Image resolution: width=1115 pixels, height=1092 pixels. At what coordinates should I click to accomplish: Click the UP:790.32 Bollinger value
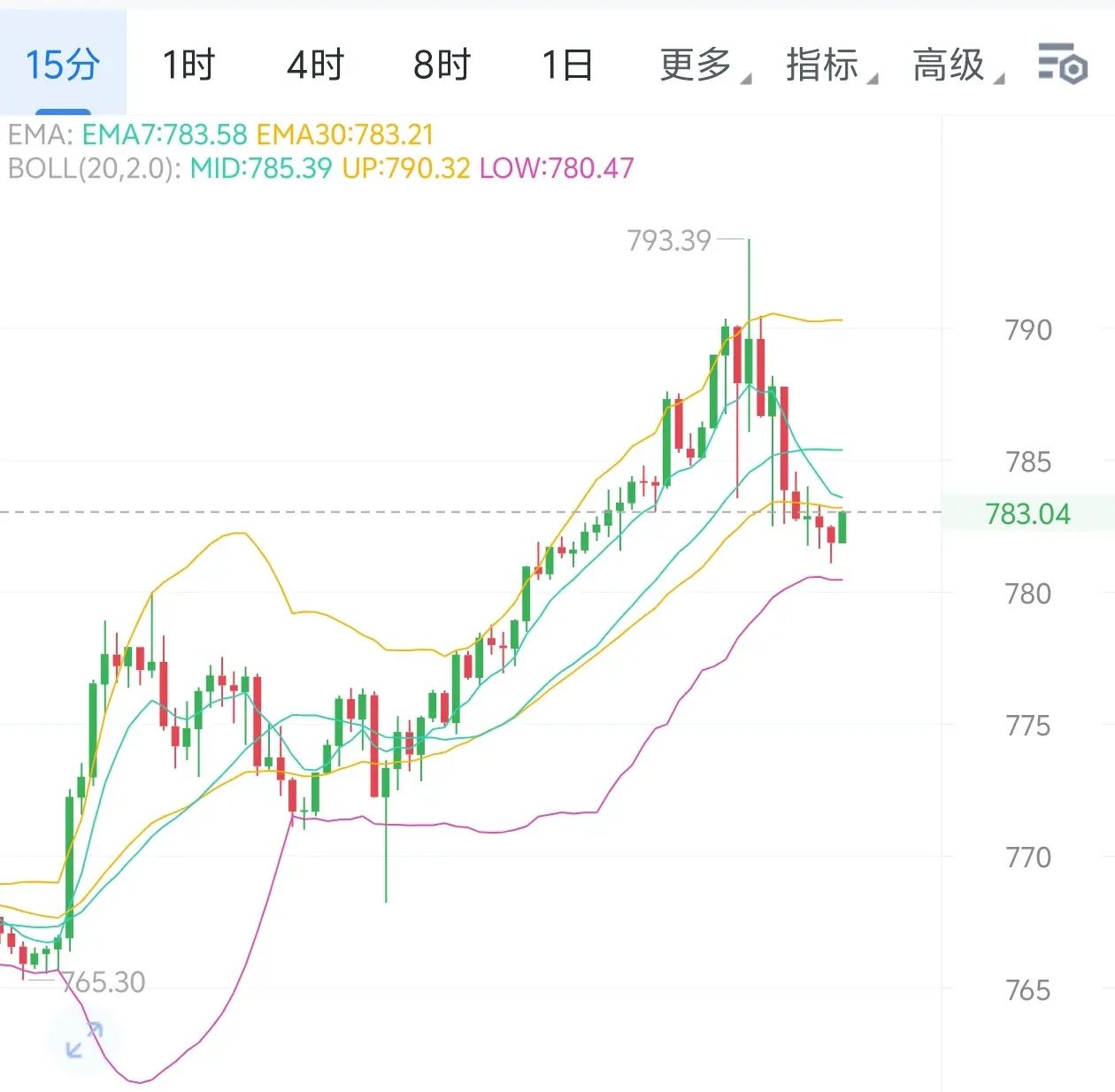tap(406, 168)
